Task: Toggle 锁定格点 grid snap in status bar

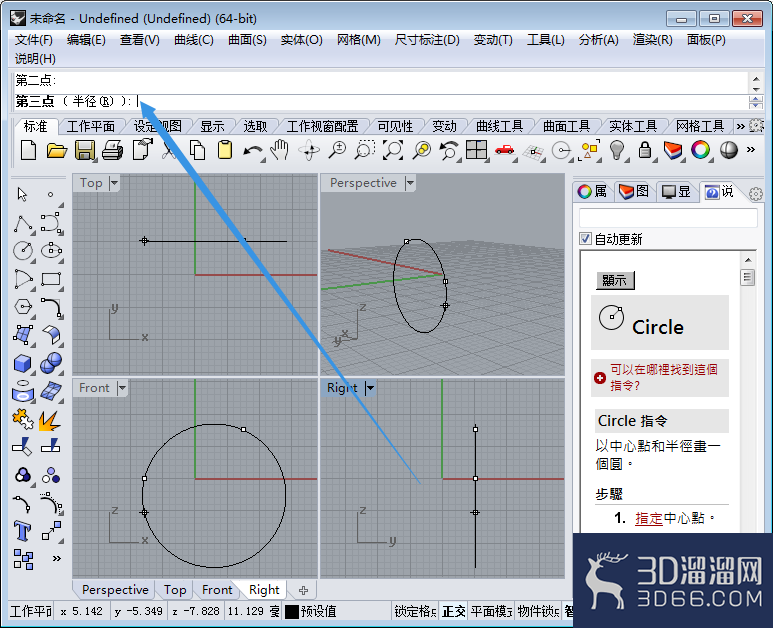Action: pyautogui.click(x=415, y=611)
